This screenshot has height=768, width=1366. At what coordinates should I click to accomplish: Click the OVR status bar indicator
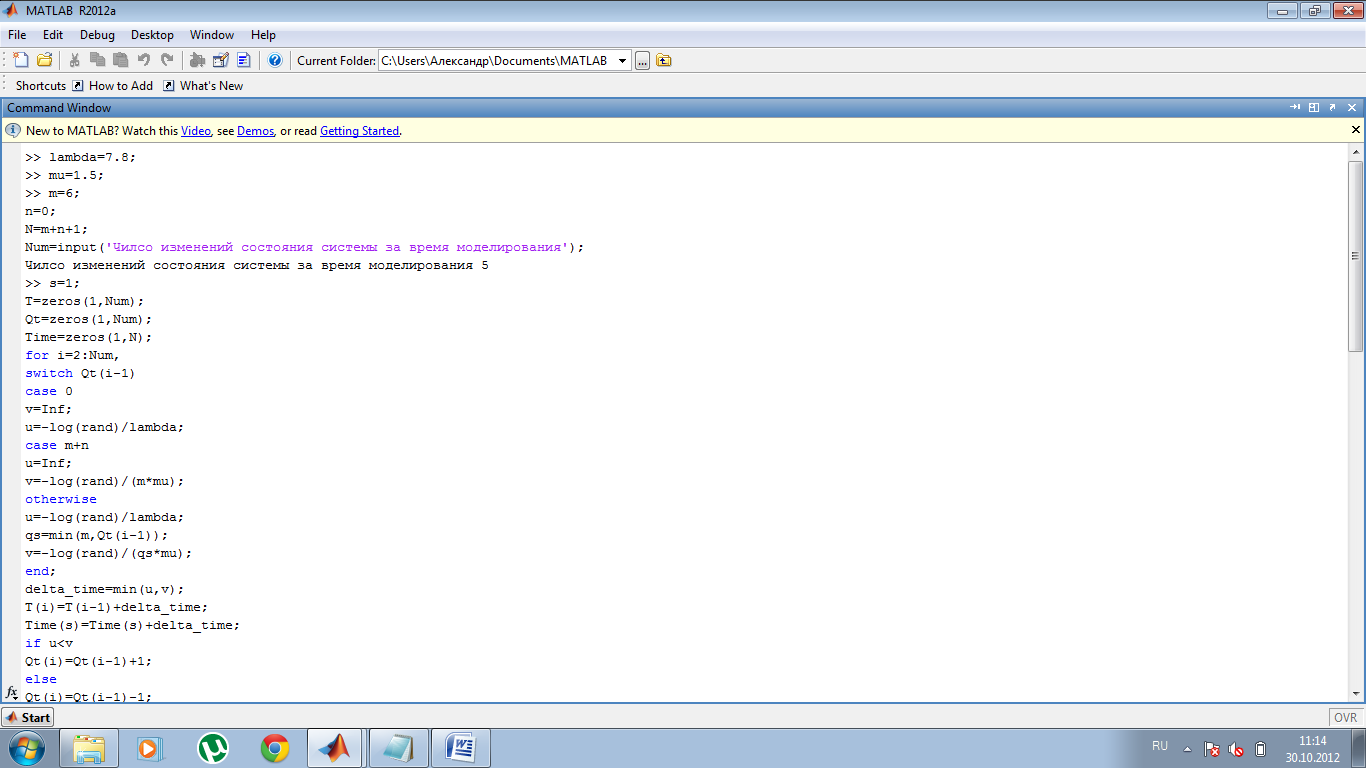click(x=1345, y=718)
